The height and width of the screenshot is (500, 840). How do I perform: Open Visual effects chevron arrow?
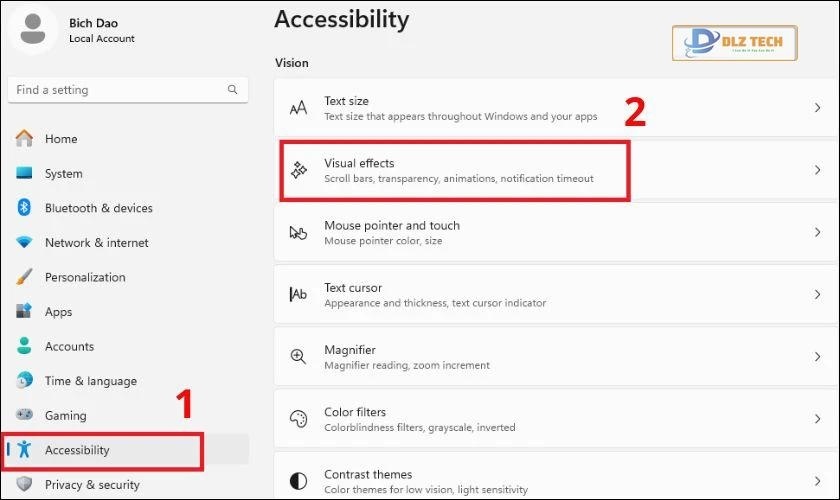[817, 170]
